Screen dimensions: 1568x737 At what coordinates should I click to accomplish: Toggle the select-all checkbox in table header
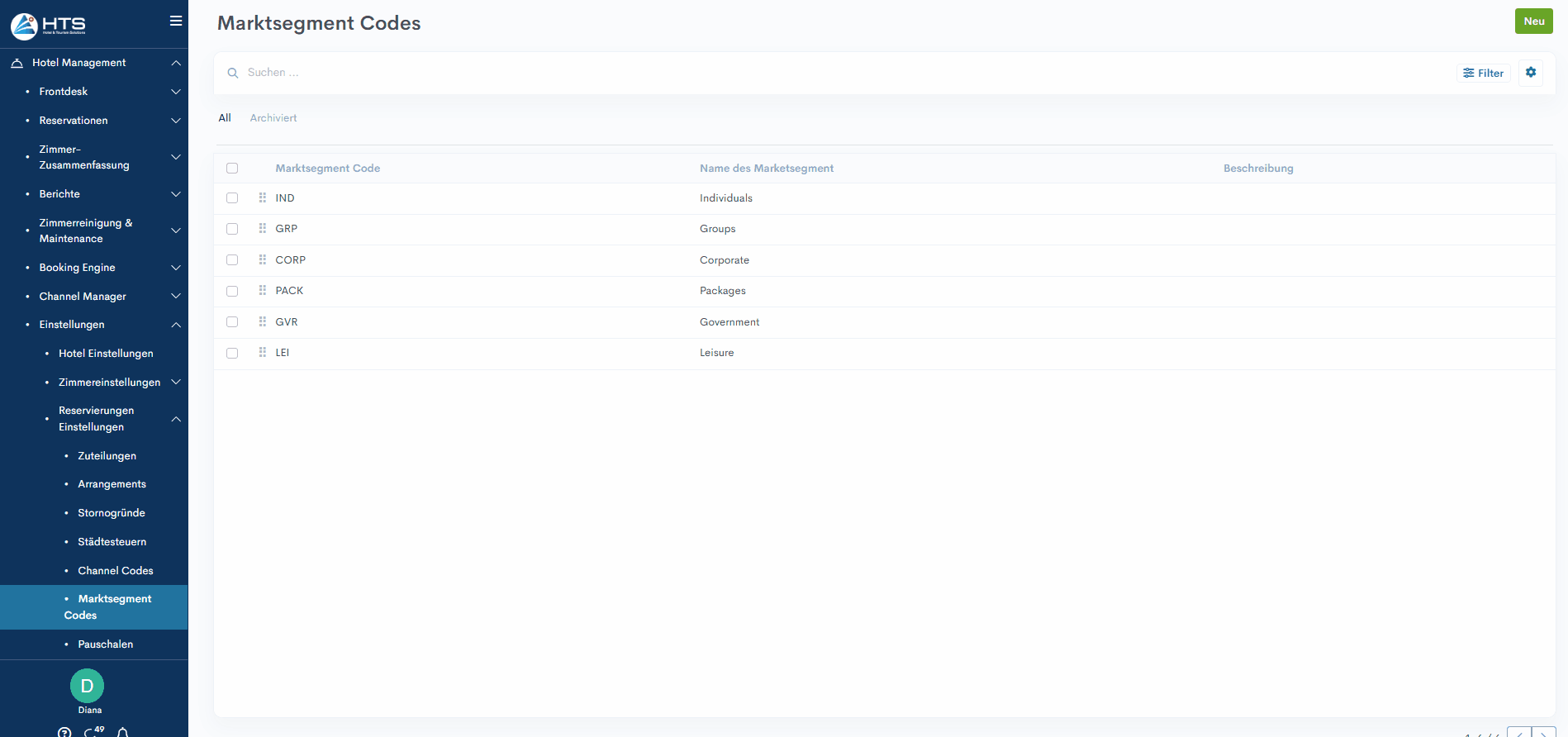(232, 169)
